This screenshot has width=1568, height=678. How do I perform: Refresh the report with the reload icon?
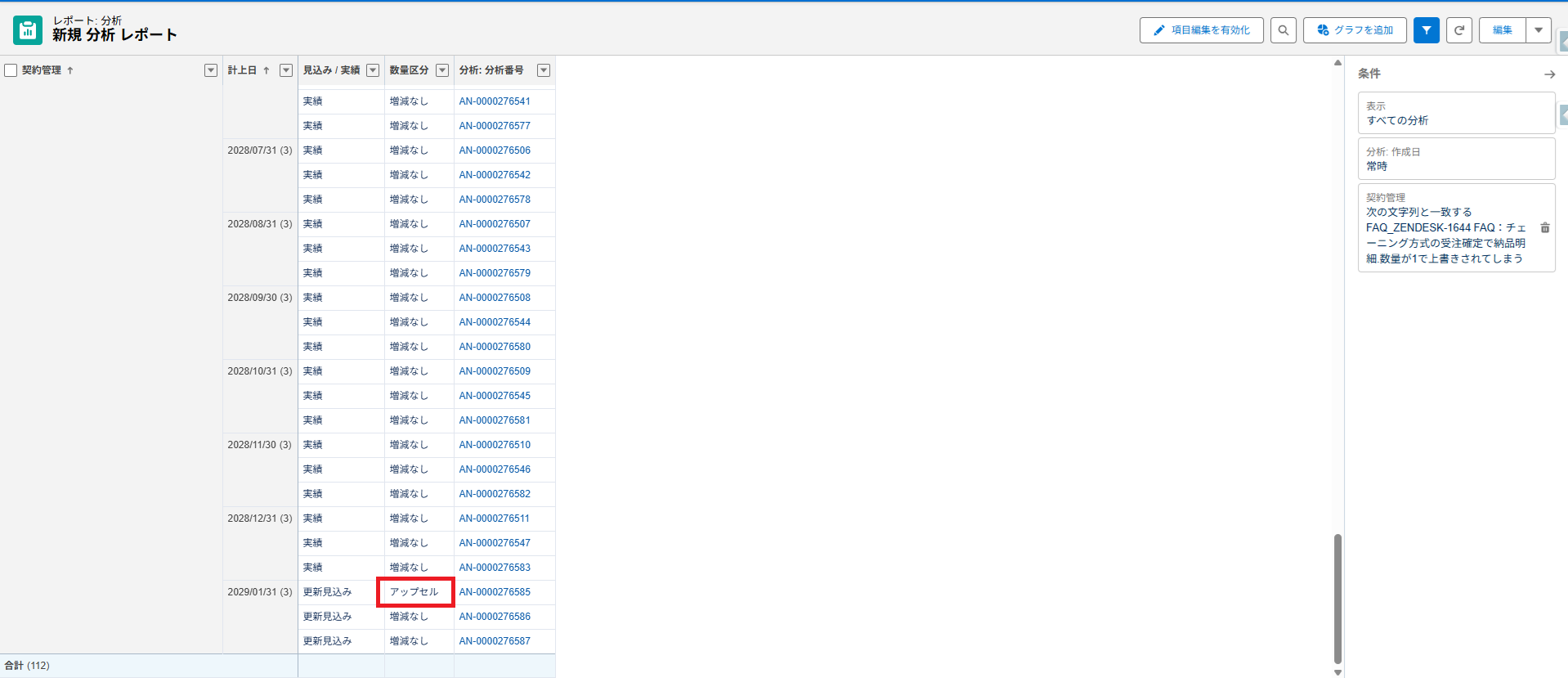pos(1459,30)
